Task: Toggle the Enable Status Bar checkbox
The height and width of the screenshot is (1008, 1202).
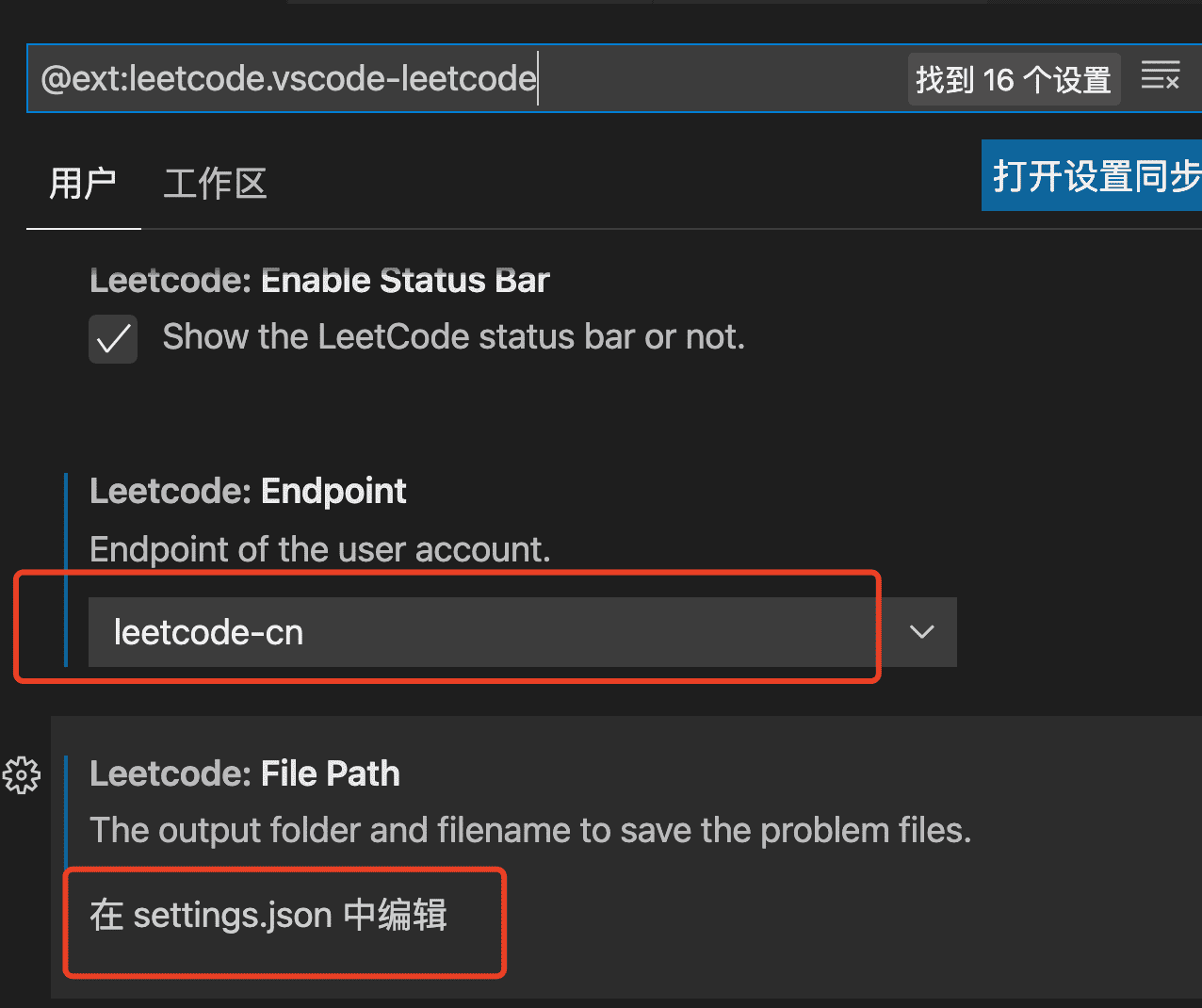Action: point(113,339)
